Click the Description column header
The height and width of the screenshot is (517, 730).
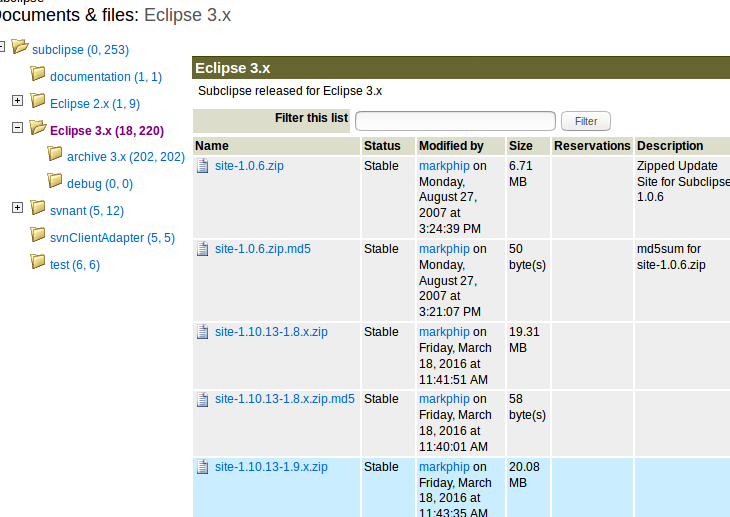tap(682, 146)
